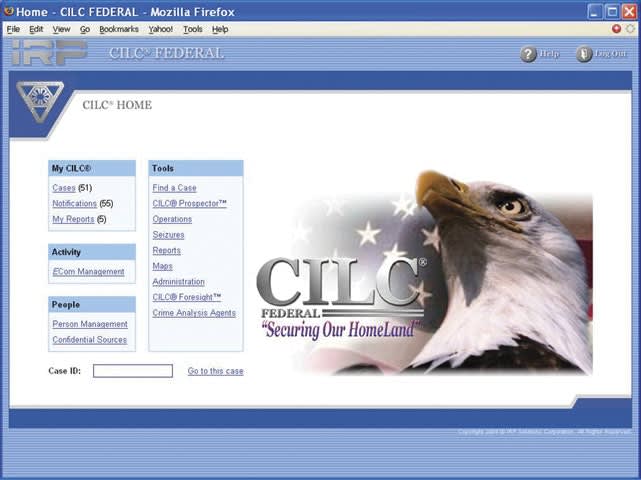641x480 pixels.
Task: Open the Go menu
Action: (85, 29)
